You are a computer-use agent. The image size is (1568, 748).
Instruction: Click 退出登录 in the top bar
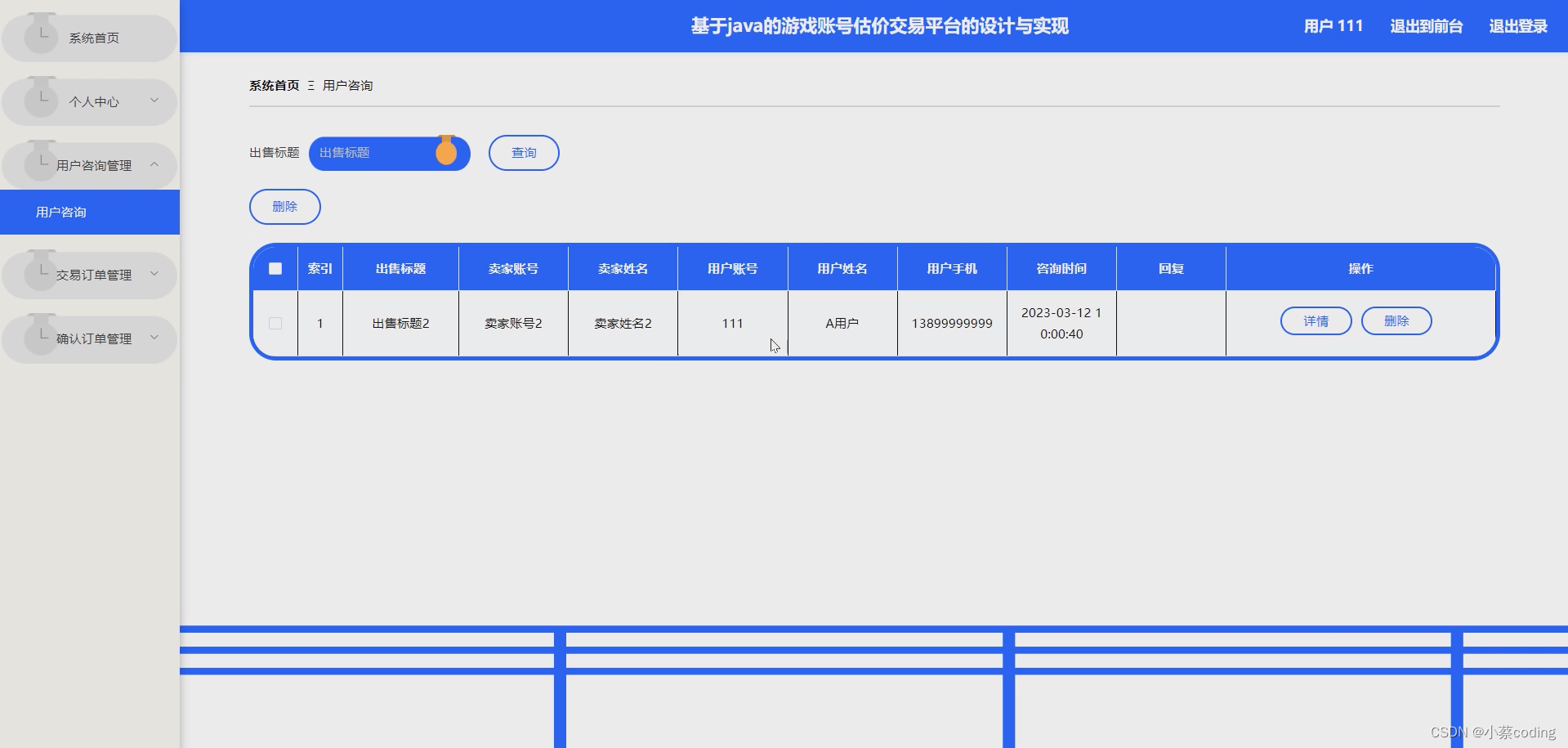[x=1518, y=26]
